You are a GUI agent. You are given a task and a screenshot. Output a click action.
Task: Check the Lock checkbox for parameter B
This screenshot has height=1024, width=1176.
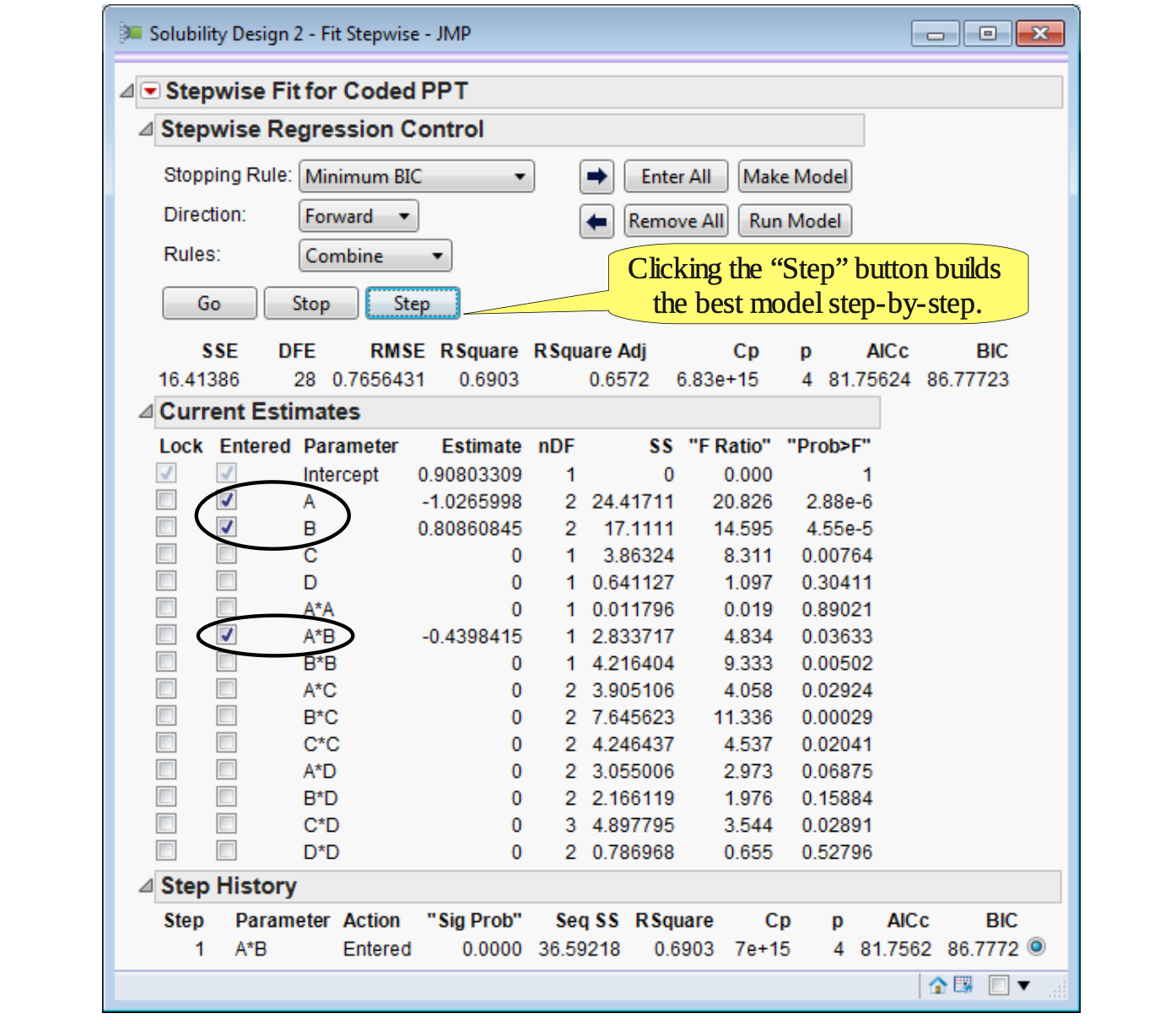[165, 528]
